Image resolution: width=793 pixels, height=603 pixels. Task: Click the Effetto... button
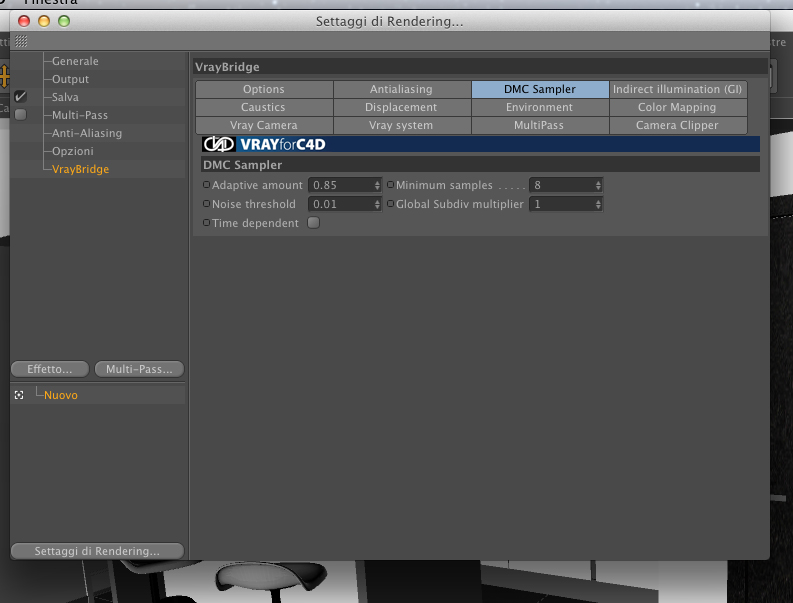(x=50, y=369)
